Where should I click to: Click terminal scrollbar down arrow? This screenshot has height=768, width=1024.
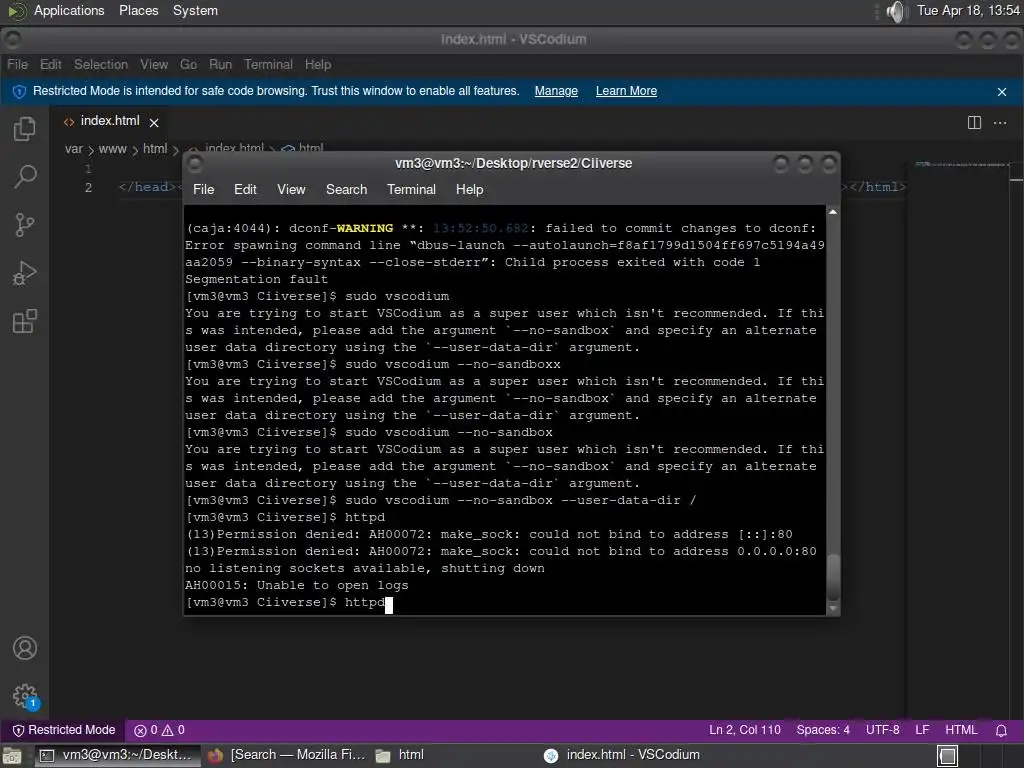click(833, 609)
